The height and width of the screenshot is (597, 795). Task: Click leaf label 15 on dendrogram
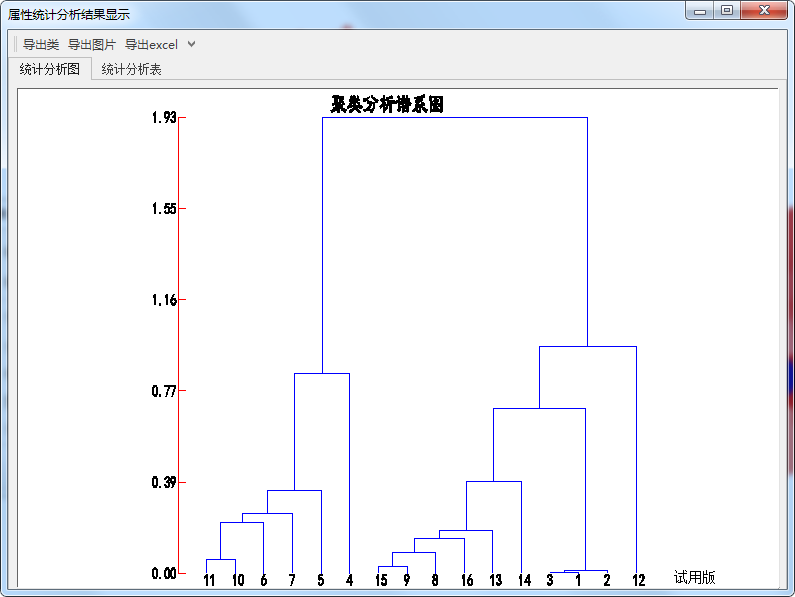pos(381,580)
